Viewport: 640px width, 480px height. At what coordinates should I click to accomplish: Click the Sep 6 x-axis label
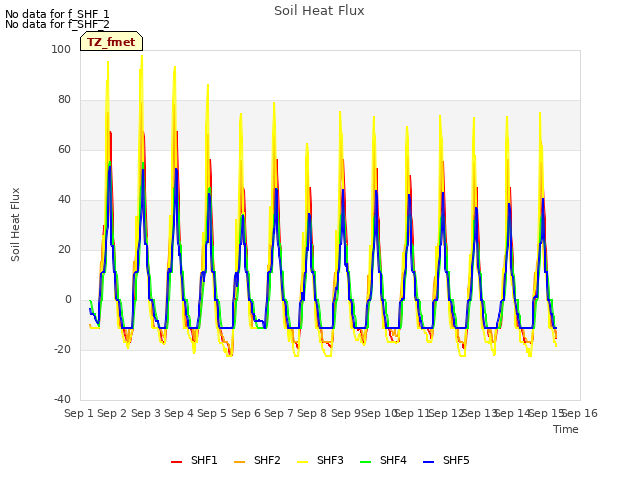[246, 413]
